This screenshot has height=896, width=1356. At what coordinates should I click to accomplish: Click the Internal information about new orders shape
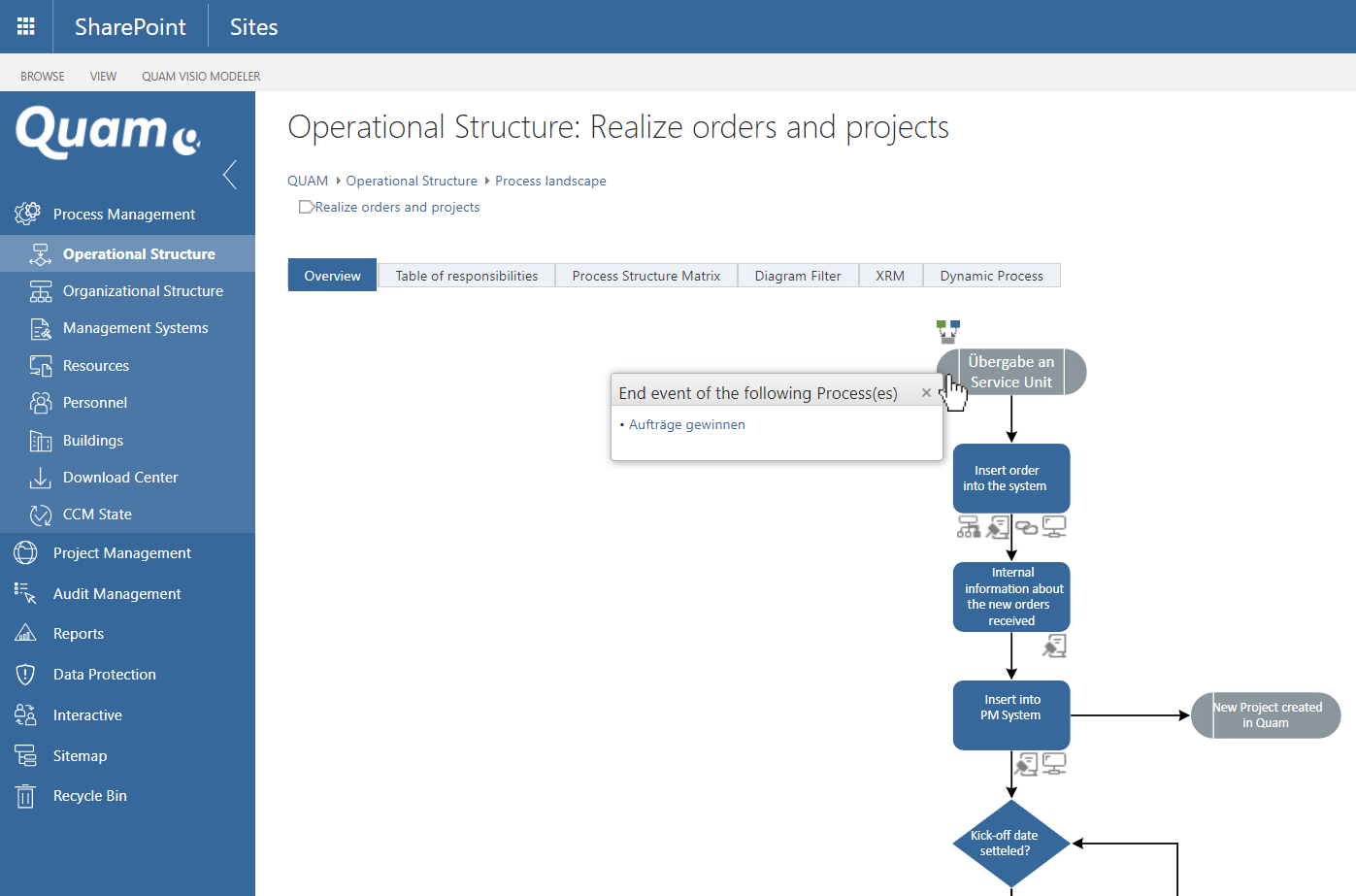tap(1011, 597)
